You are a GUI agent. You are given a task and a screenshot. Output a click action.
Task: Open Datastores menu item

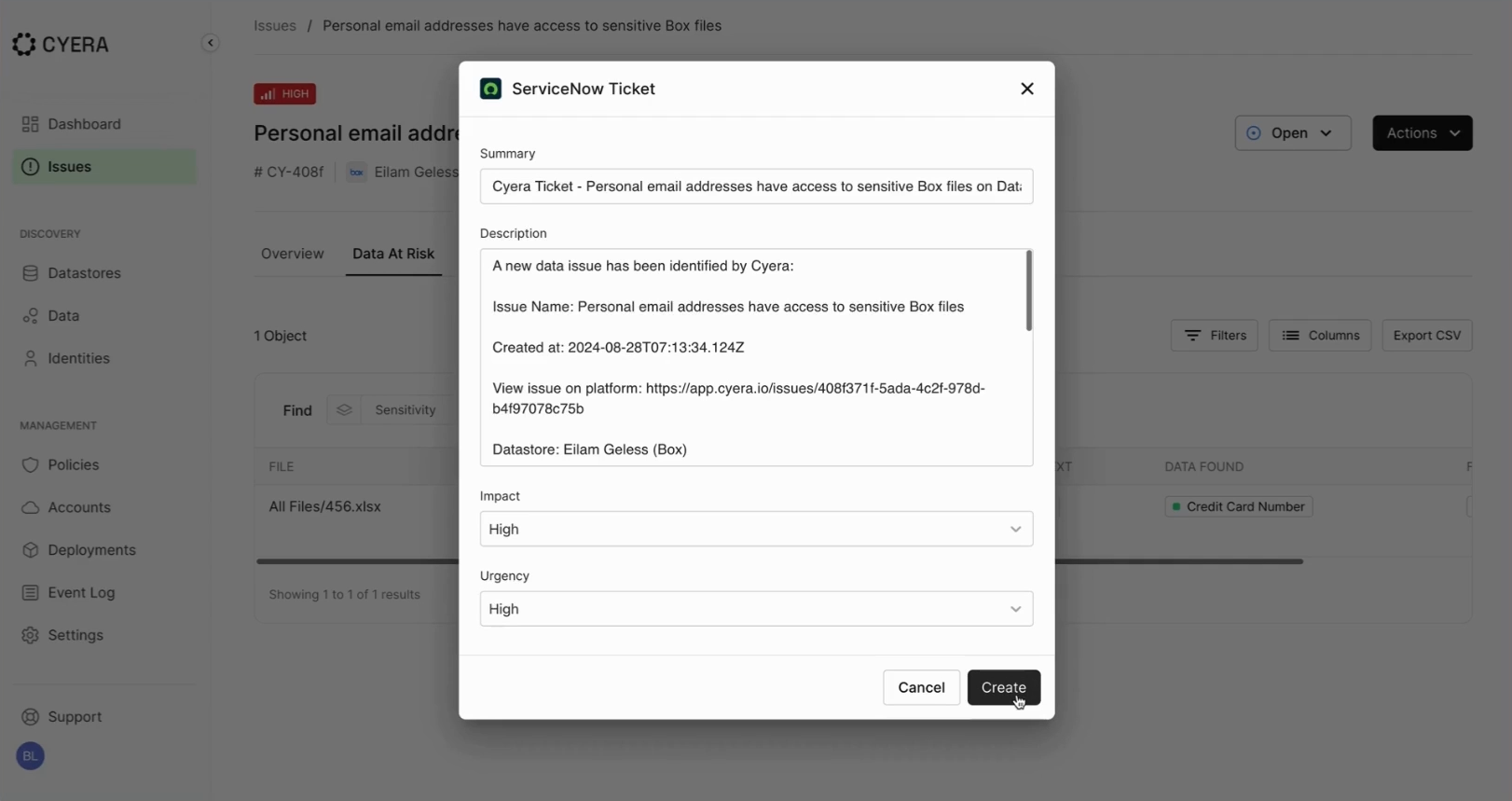[x=104, y=273]
